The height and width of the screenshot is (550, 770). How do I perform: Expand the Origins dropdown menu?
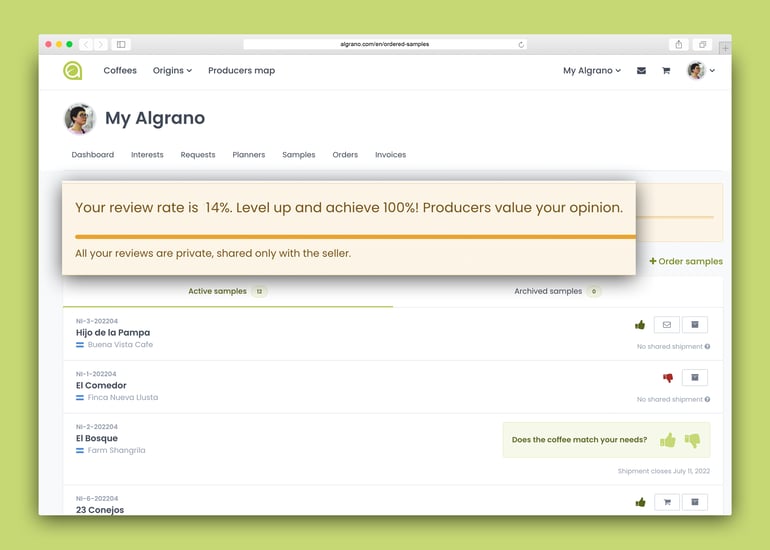(x=172, y=71)
